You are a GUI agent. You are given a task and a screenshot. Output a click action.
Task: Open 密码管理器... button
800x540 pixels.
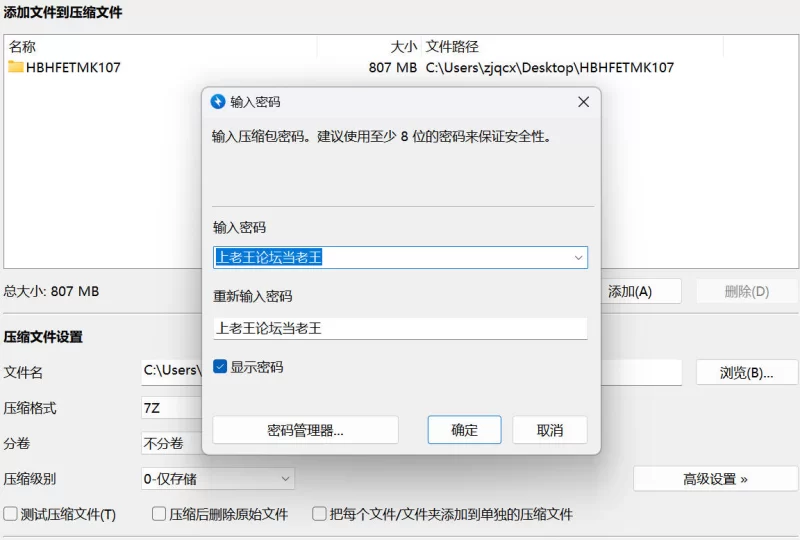(x=305, y=430)
